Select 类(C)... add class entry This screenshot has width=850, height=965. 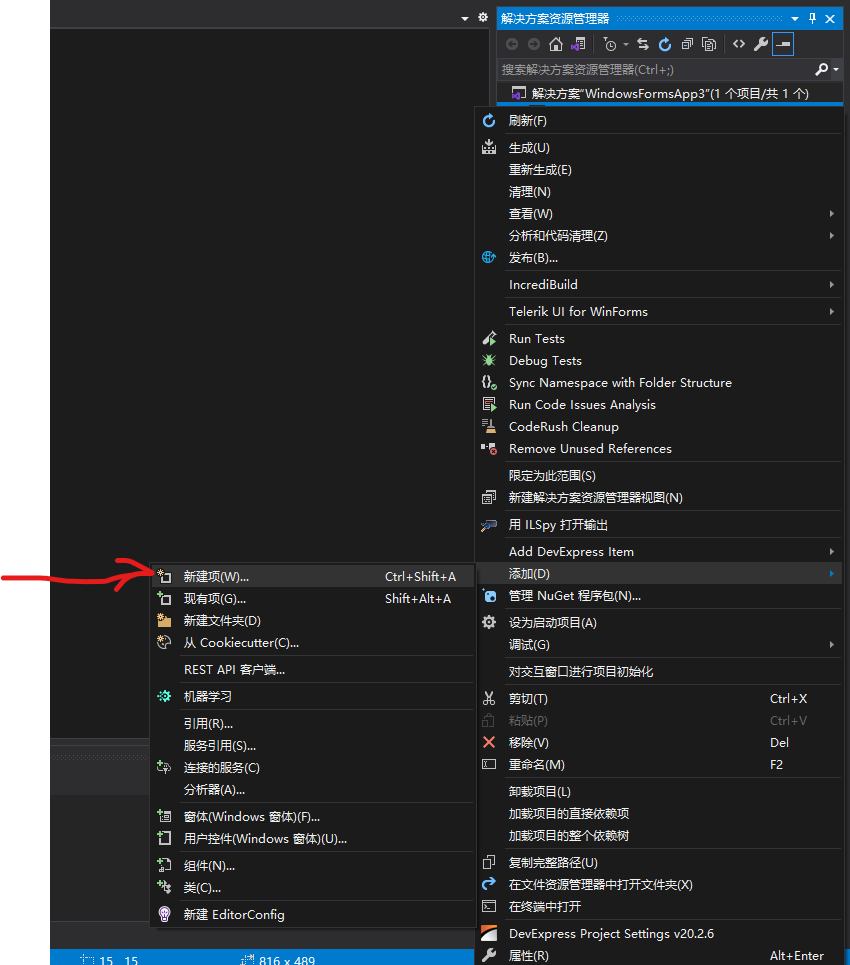point(313,888)
